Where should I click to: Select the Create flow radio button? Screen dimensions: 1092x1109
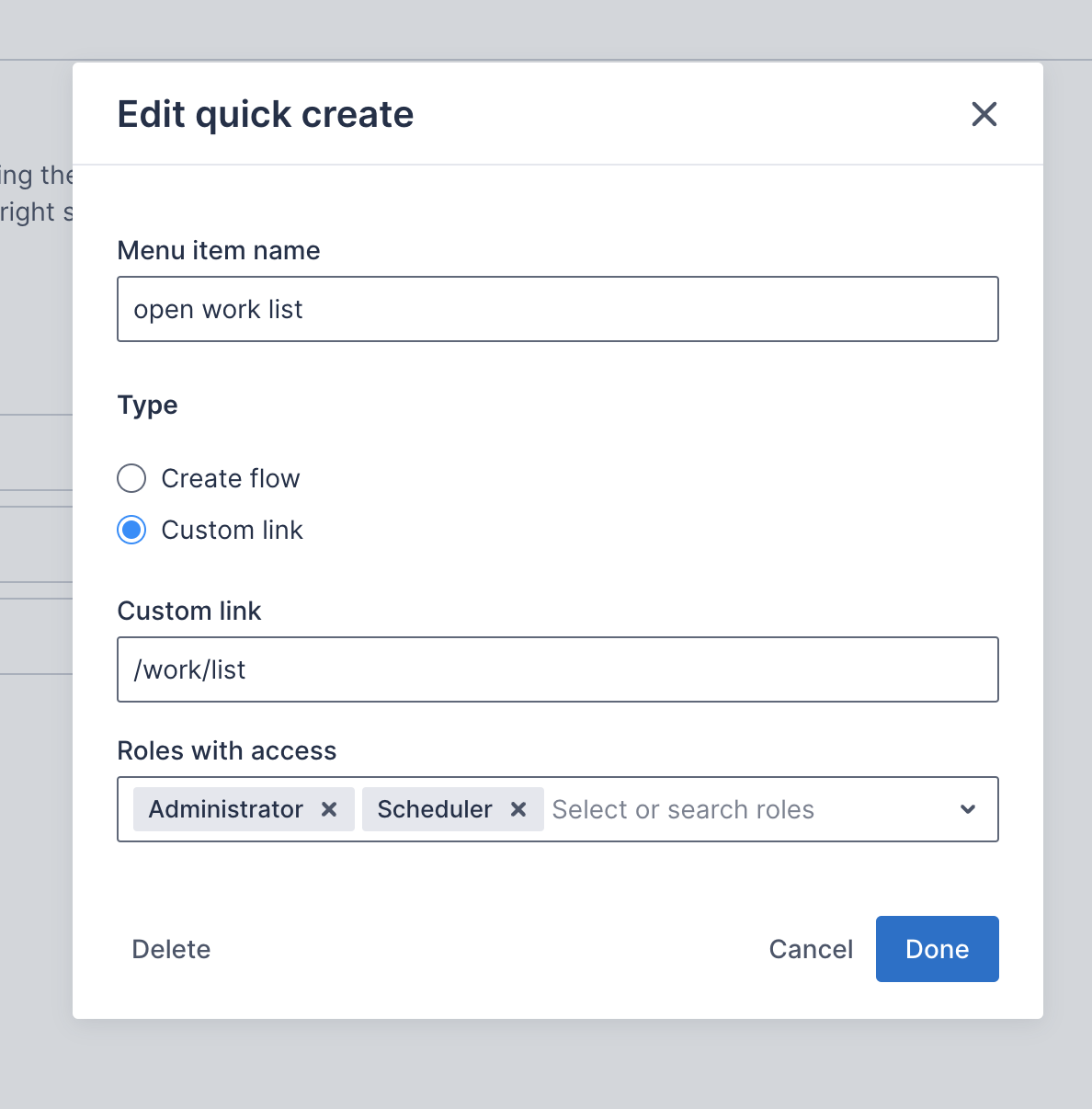tap(131, 478)
